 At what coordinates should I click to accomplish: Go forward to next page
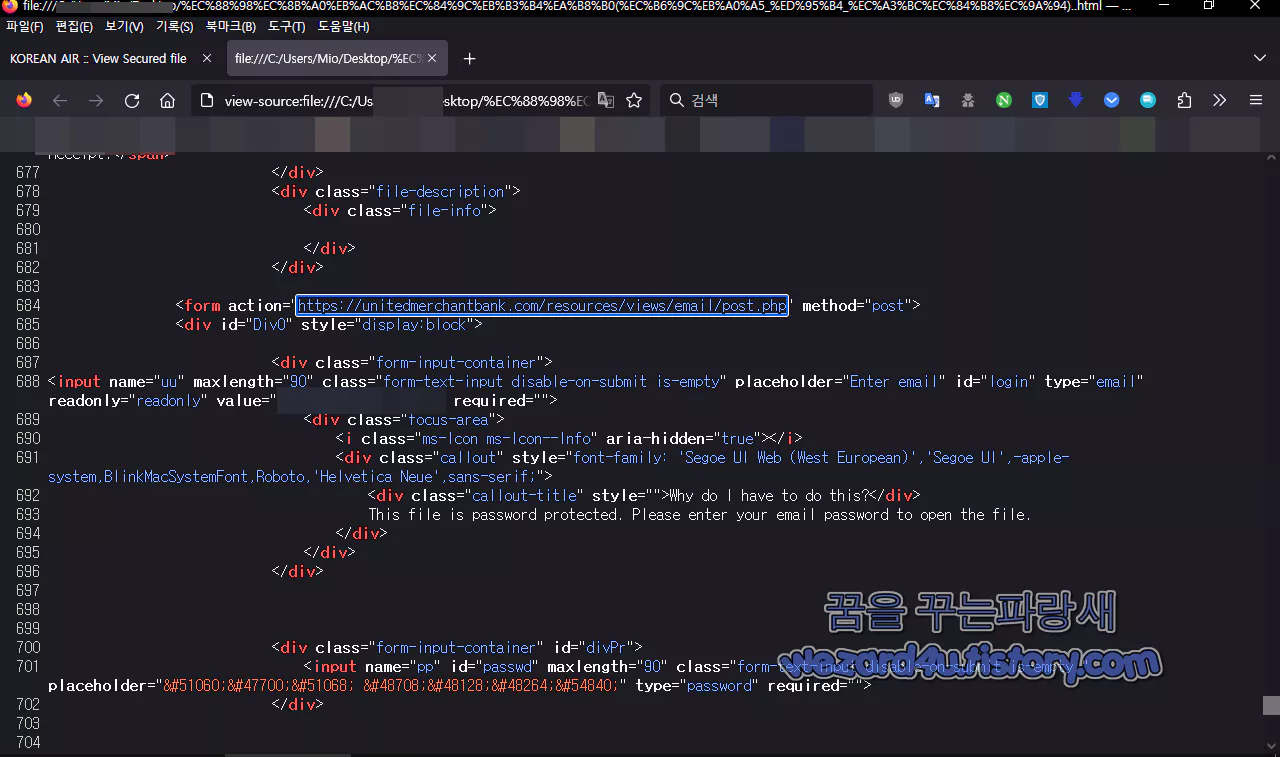coord(96,100)
